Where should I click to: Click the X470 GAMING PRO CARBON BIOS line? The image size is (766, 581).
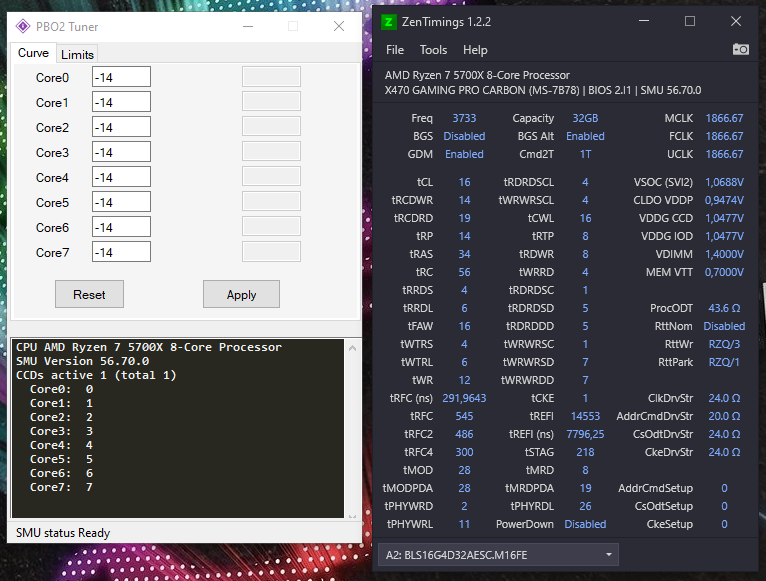pyautogui.click(x=543, y=90)
